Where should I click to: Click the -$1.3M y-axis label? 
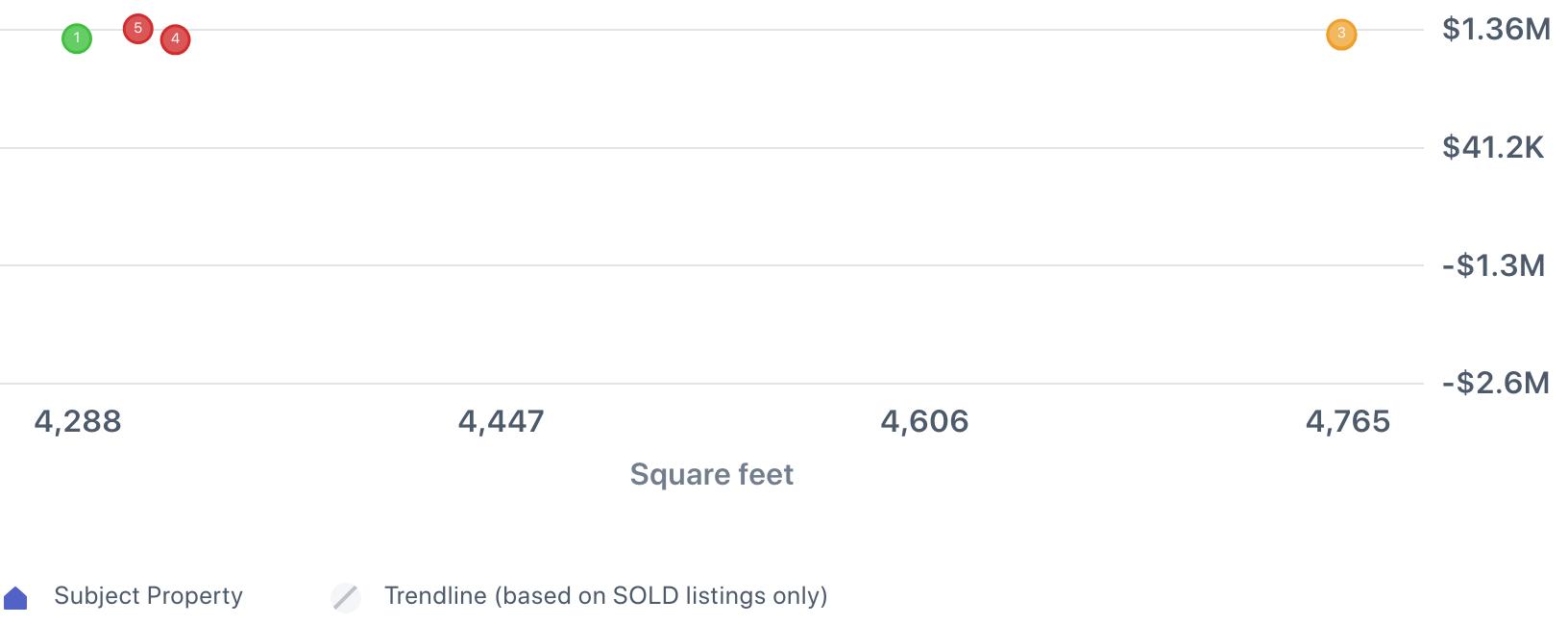[1493, 265]
